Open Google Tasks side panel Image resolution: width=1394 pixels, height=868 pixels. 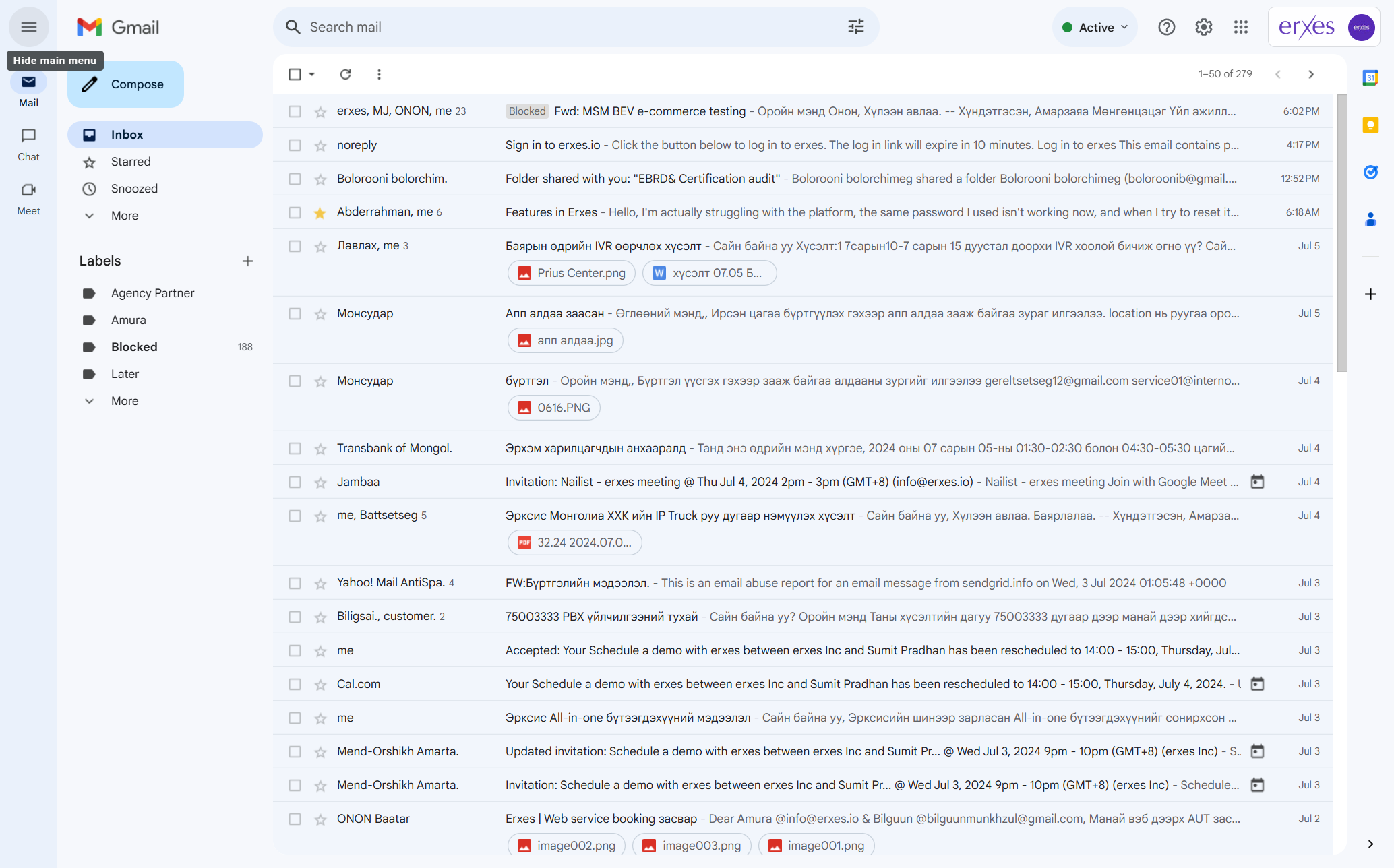1370,172
